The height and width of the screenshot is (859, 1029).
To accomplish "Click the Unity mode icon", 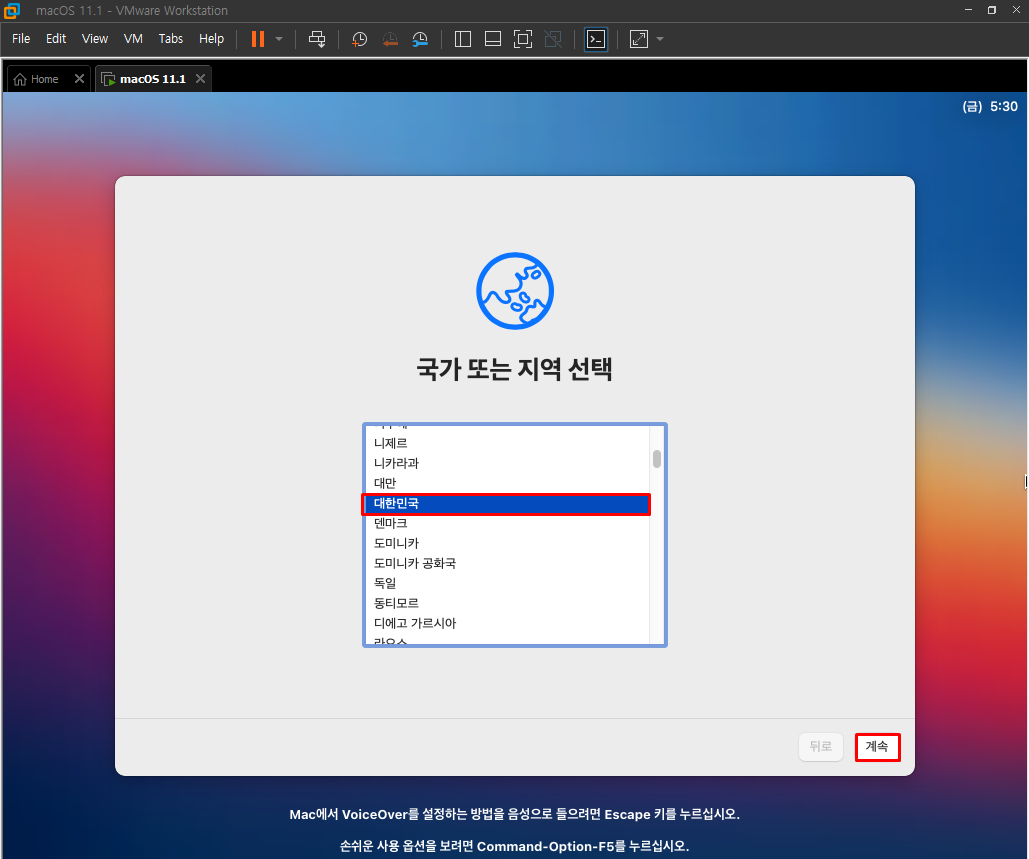I will 553,39.
